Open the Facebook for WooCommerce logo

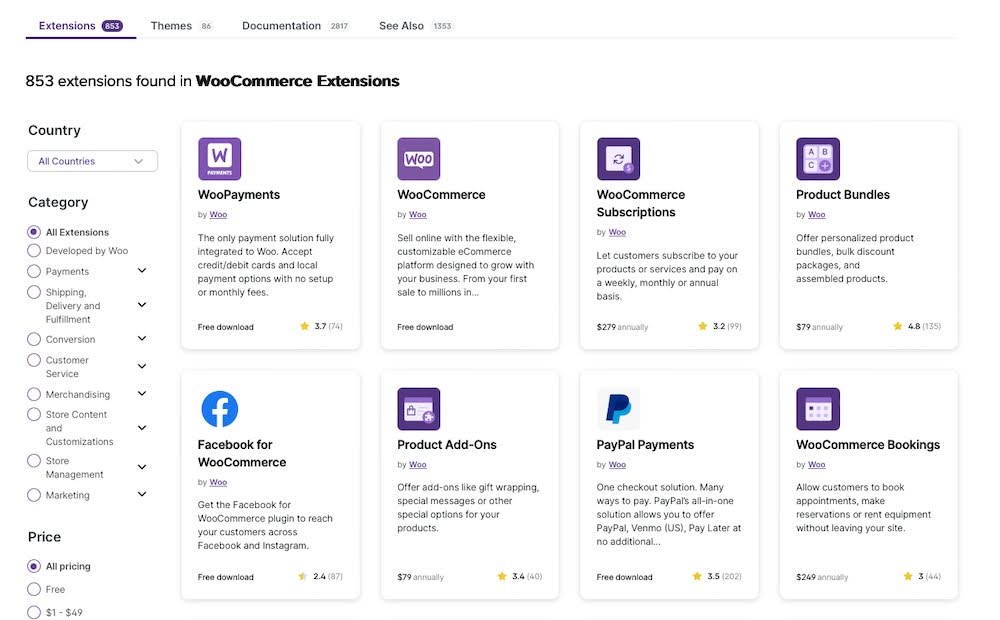coord(219,409)
